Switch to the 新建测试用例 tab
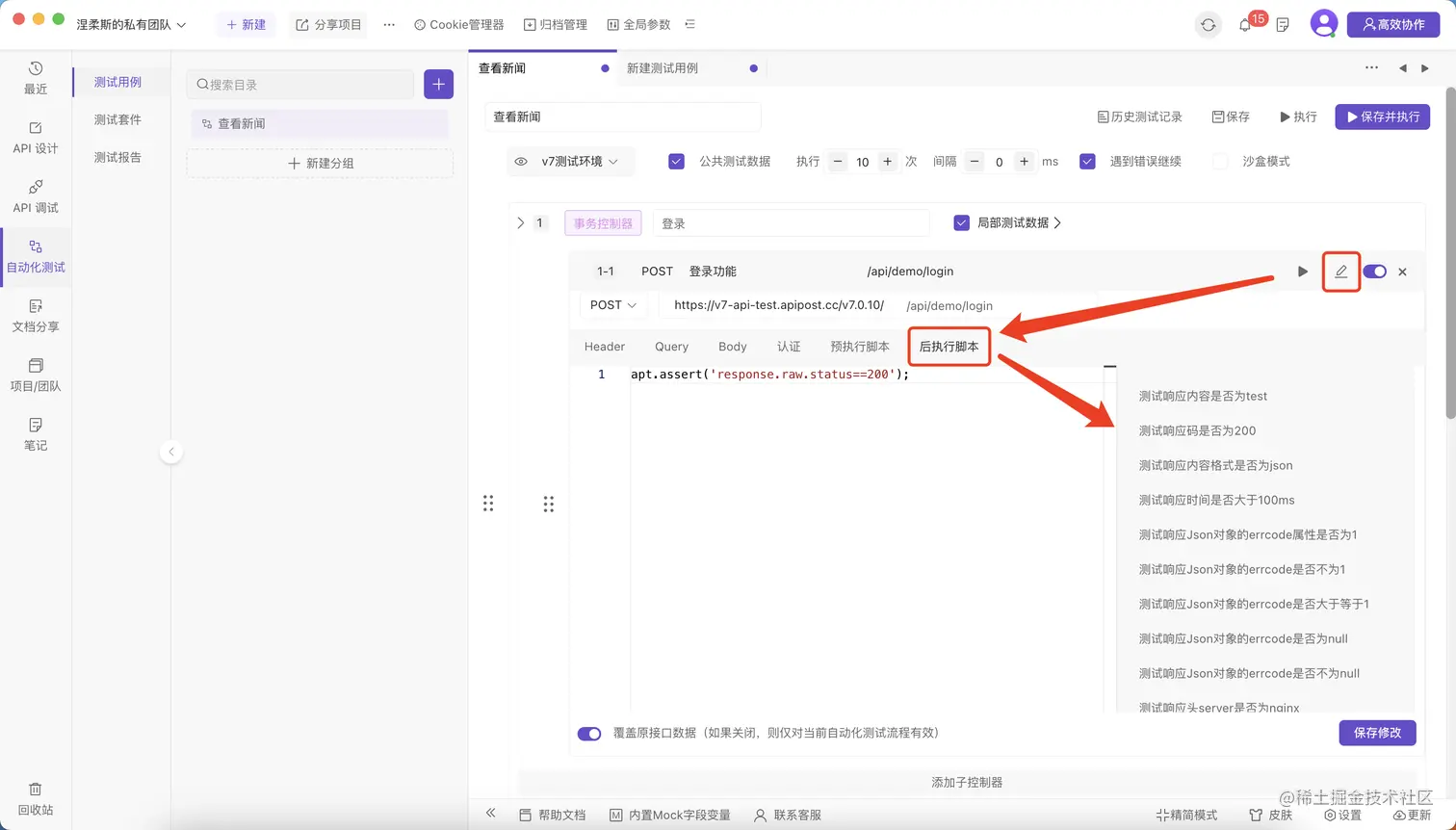Screen dimensions: 1456x830 coord(663,68)
